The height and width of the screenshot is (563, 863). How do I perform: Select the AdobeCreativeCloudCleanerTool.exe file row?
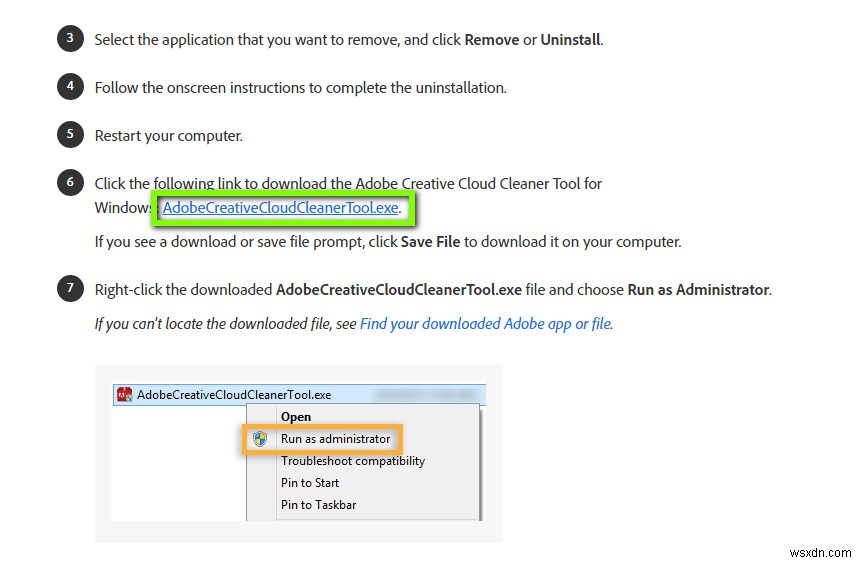coord(299,395)
